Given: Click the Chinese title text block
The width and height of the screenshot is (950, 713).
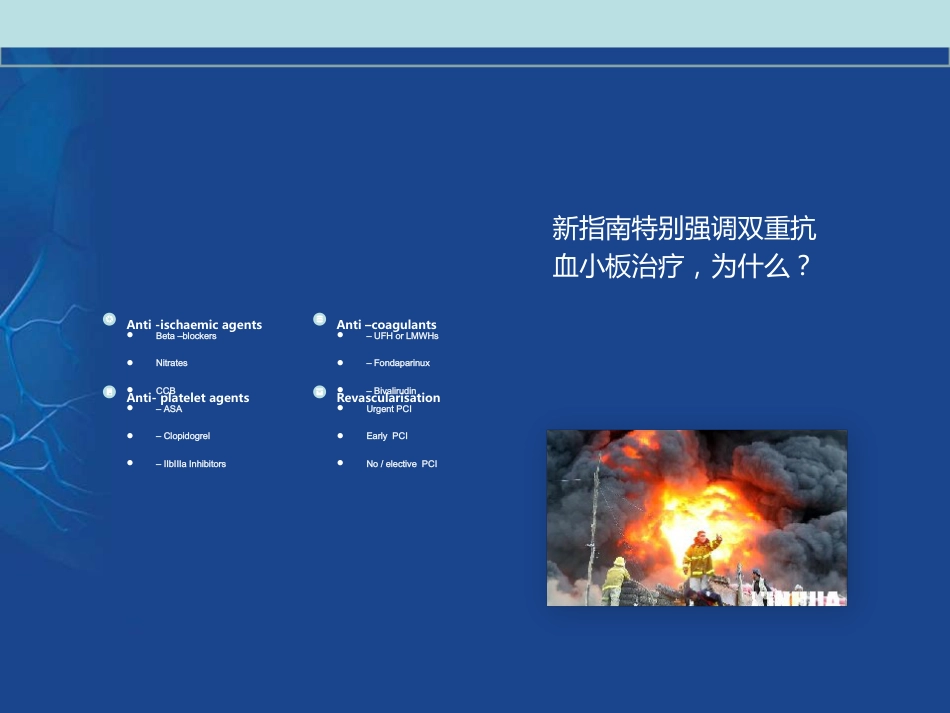Looking at the screenshot, I should (x=683, y=247).
